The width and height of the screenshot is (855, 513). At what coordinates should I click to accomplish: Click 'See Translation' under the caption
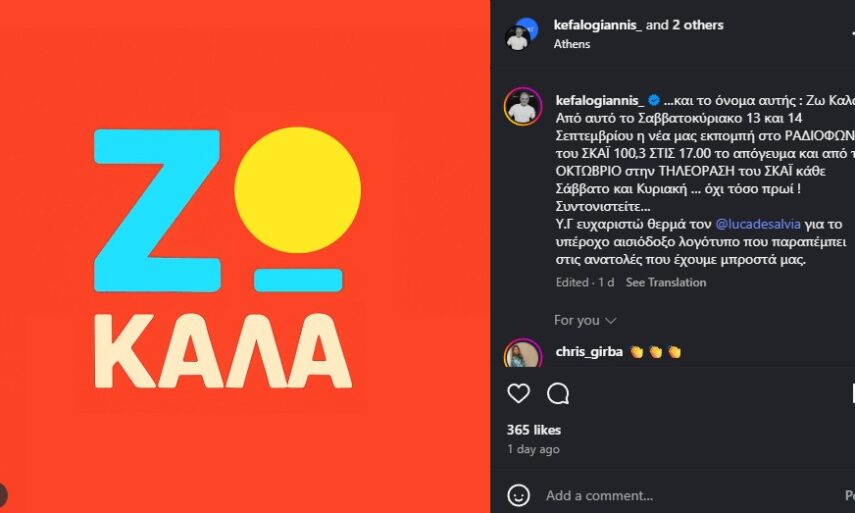(x=666, y=282)
